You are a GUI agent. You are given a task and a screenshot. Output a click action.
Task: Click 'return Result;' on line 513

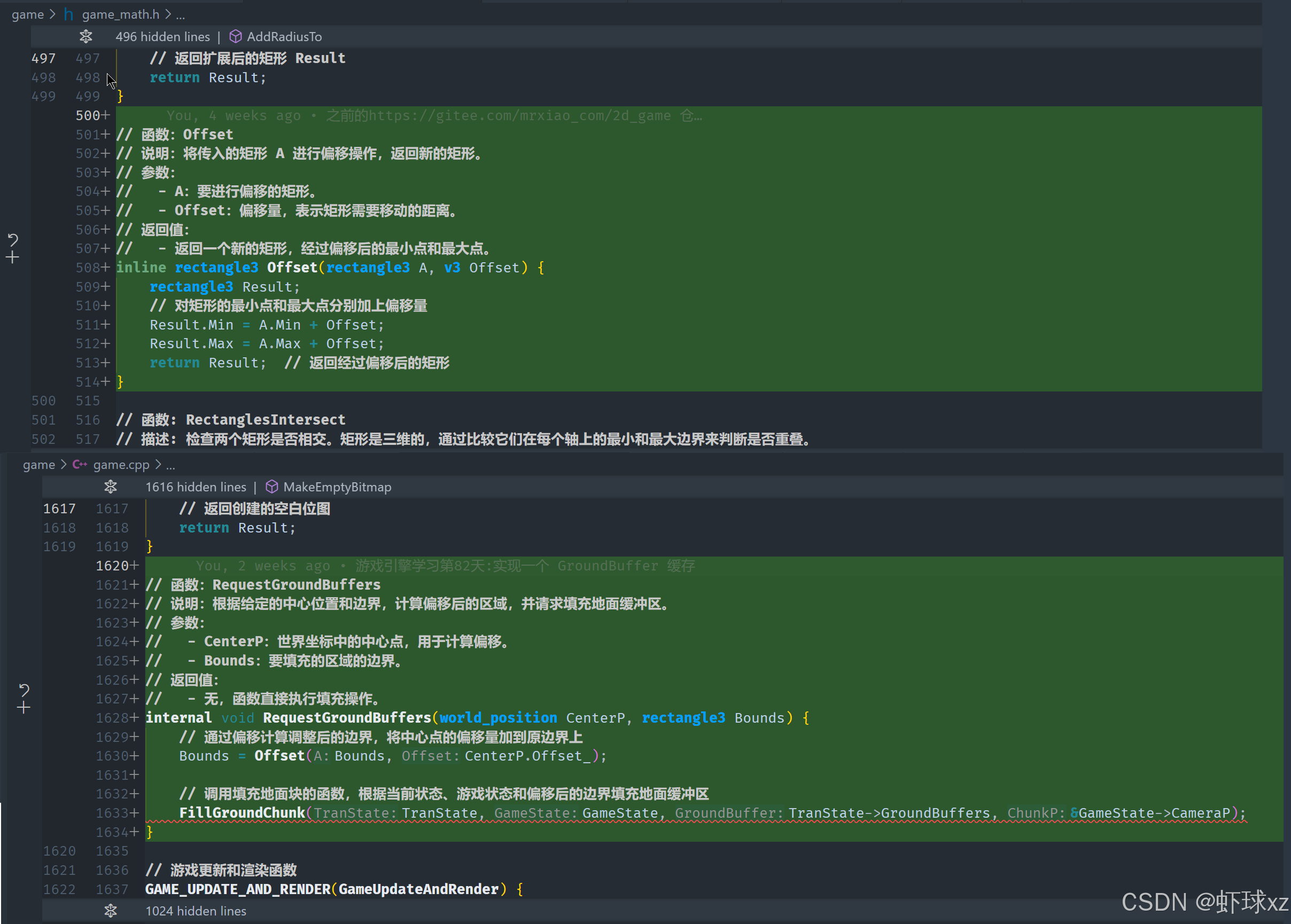pos(208,363)
